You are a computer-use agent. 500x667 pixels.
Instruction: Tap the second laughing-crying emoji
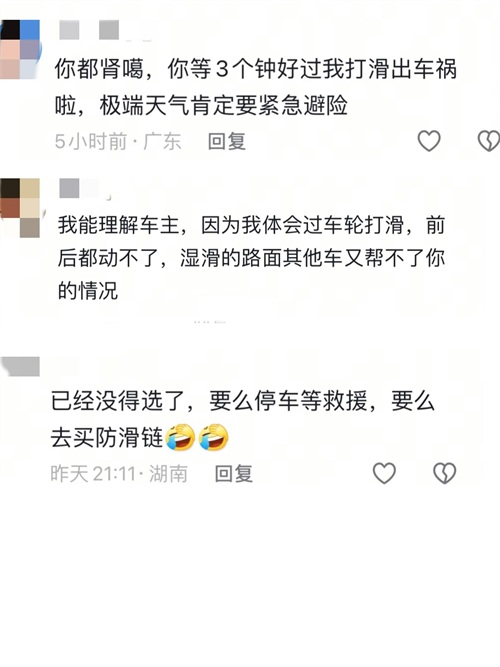click(x=214, y=437)
